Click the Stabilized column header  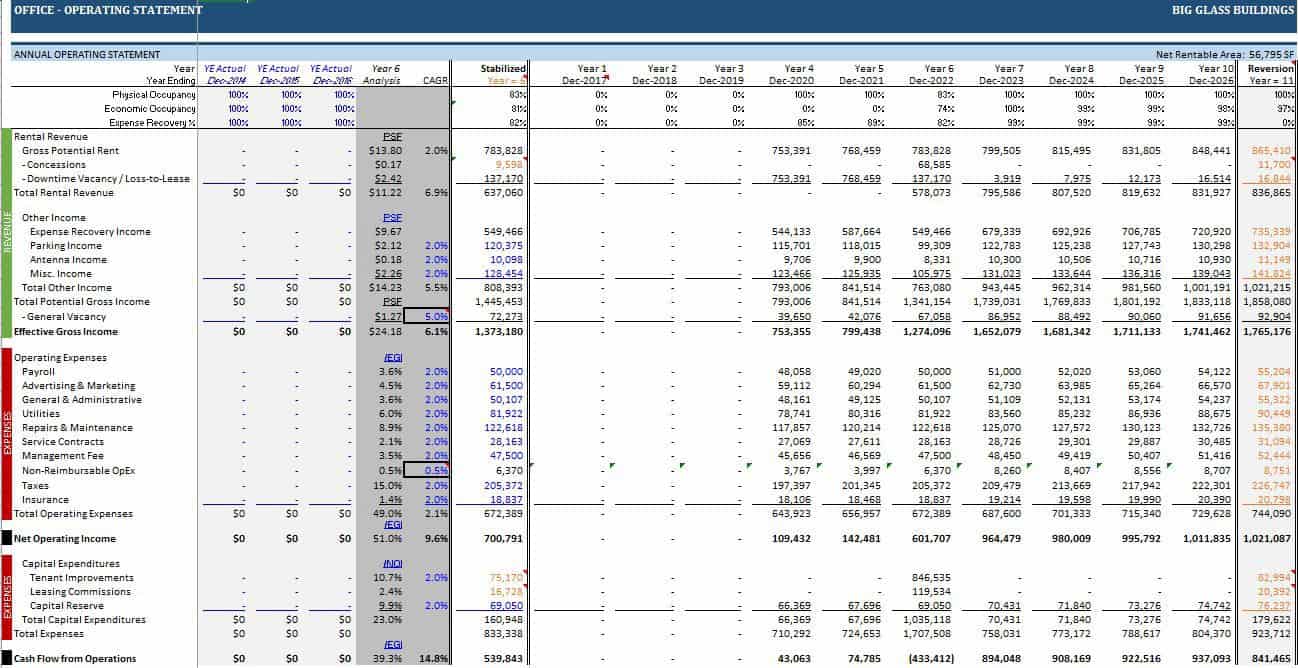point(503,69)
